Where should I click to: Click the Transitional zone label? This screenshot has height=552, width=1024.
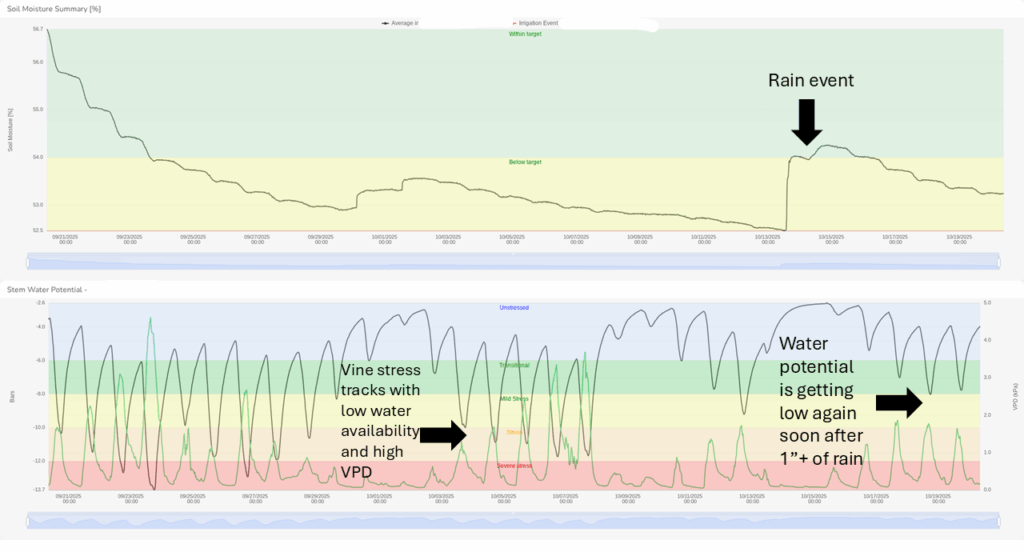point(514,365)
